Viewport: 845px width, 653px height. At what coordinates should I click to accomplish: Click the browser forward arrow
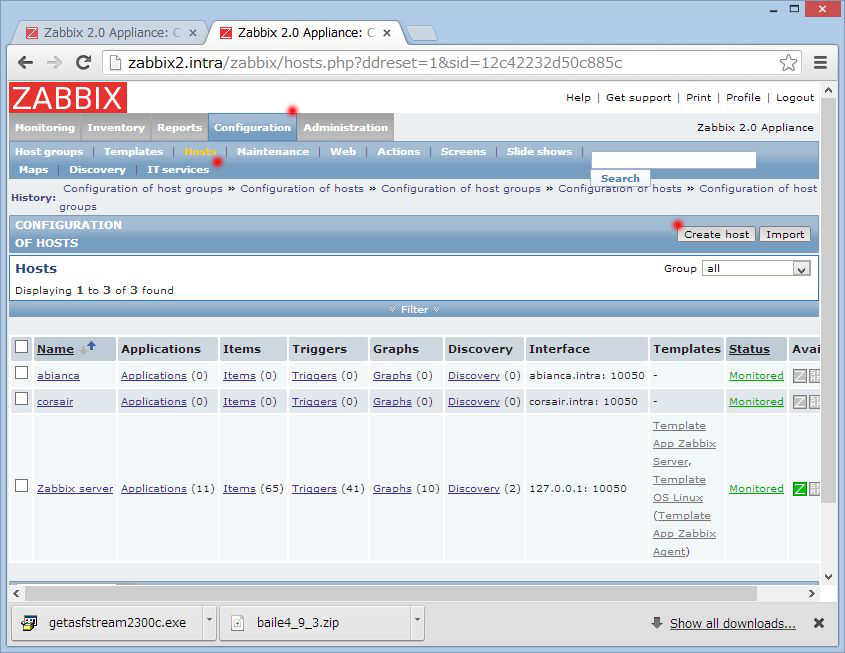pos(54,62)
